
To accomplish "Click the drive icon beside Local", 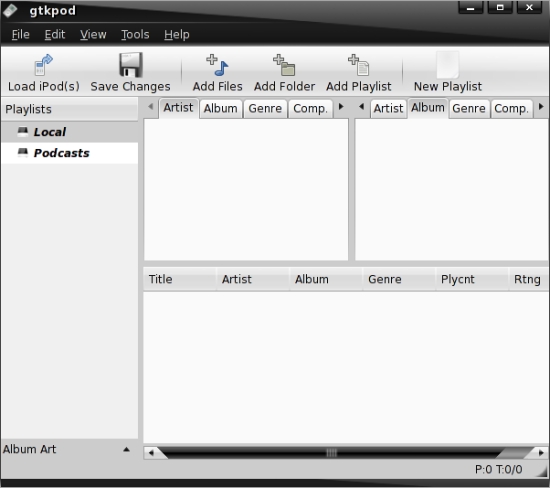I will tap(23, 132).
